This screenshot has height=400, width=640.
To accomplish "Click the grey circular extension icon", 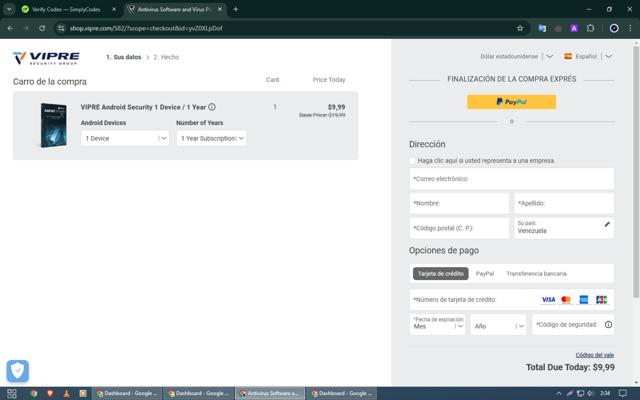I will pyautogui.click(x=558, y=29).
